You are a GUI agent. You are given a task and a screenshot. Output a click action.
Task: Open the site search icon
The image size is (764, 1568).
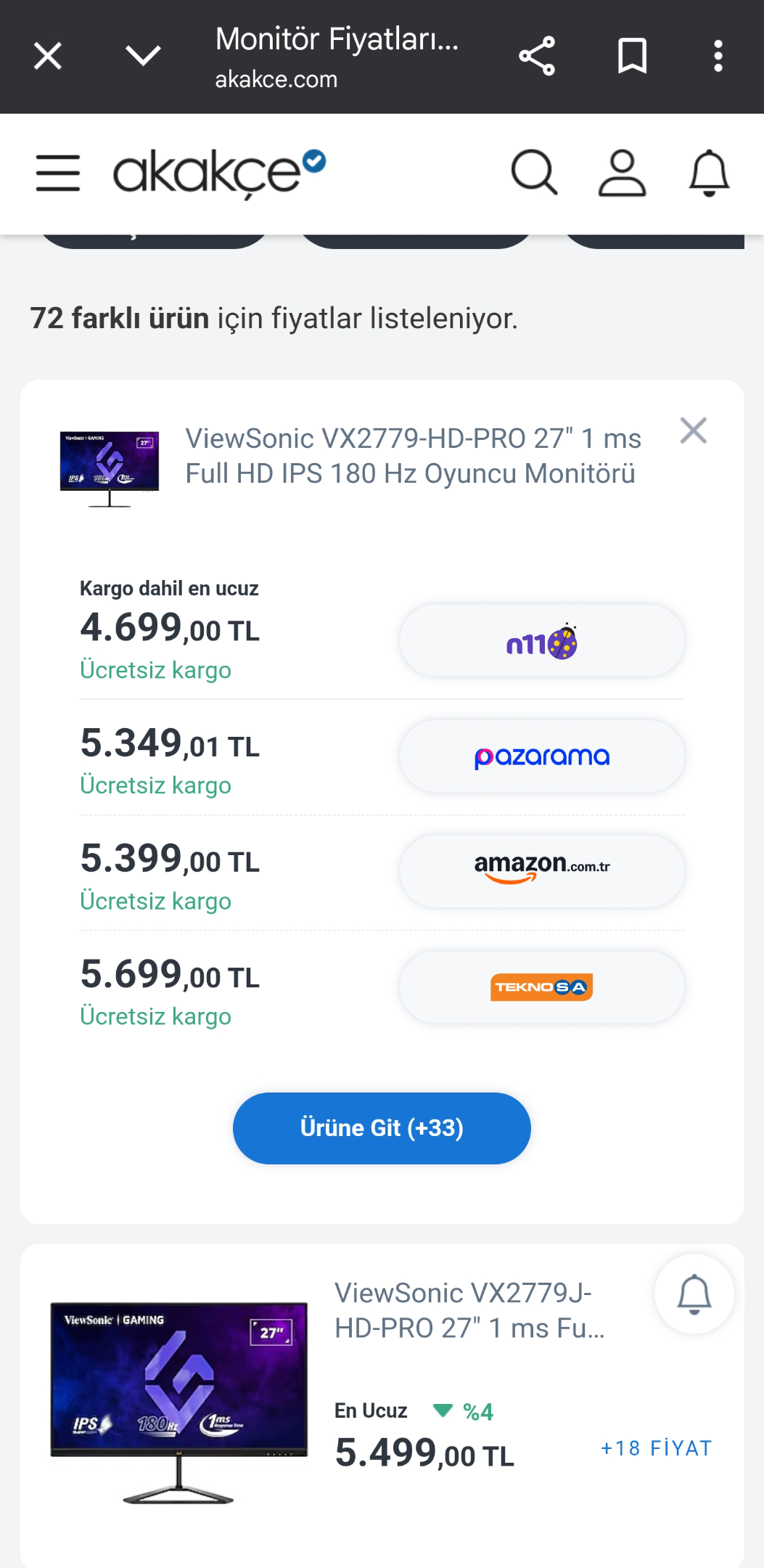[x=535, y=173]
